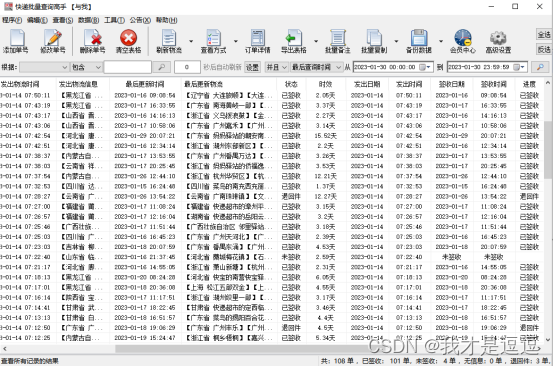Open the 并且 logic dropdown
The width and height of the screenshot is (554, 366).
(276, 67)
